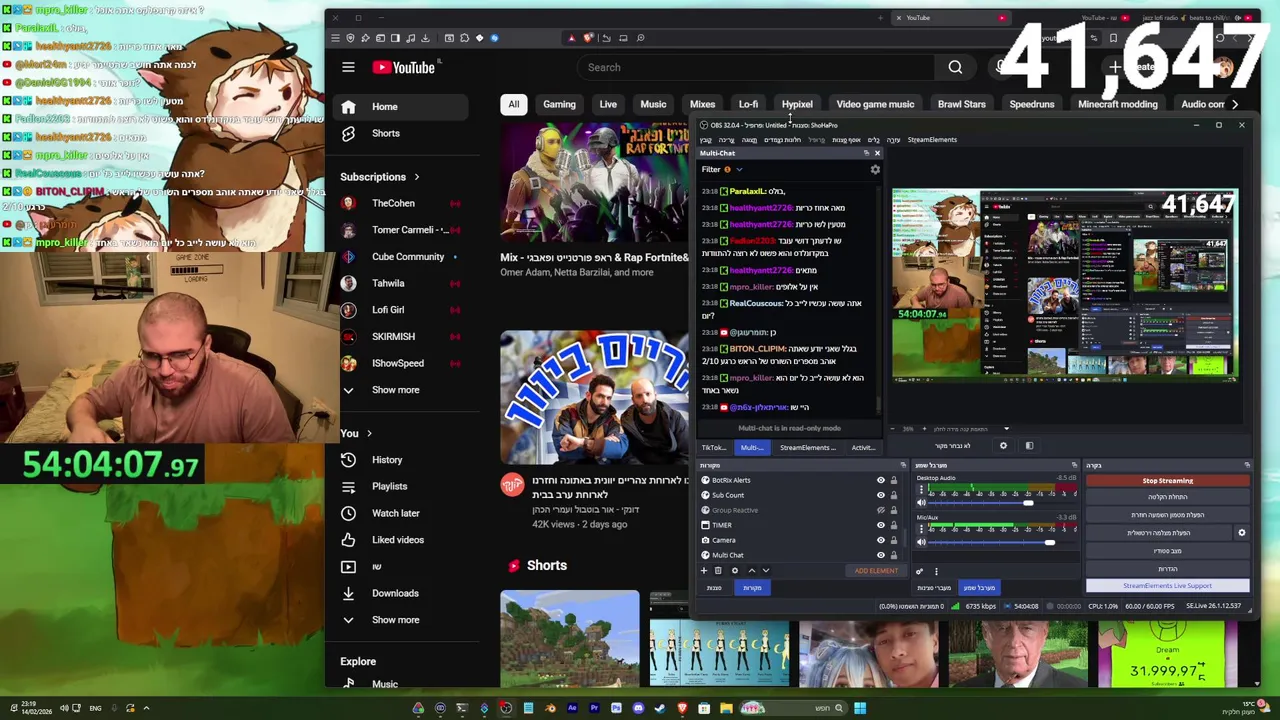Add a source with OBS plus icon
This screenshot has width=1280, height=720.
(x=704, y=571)
